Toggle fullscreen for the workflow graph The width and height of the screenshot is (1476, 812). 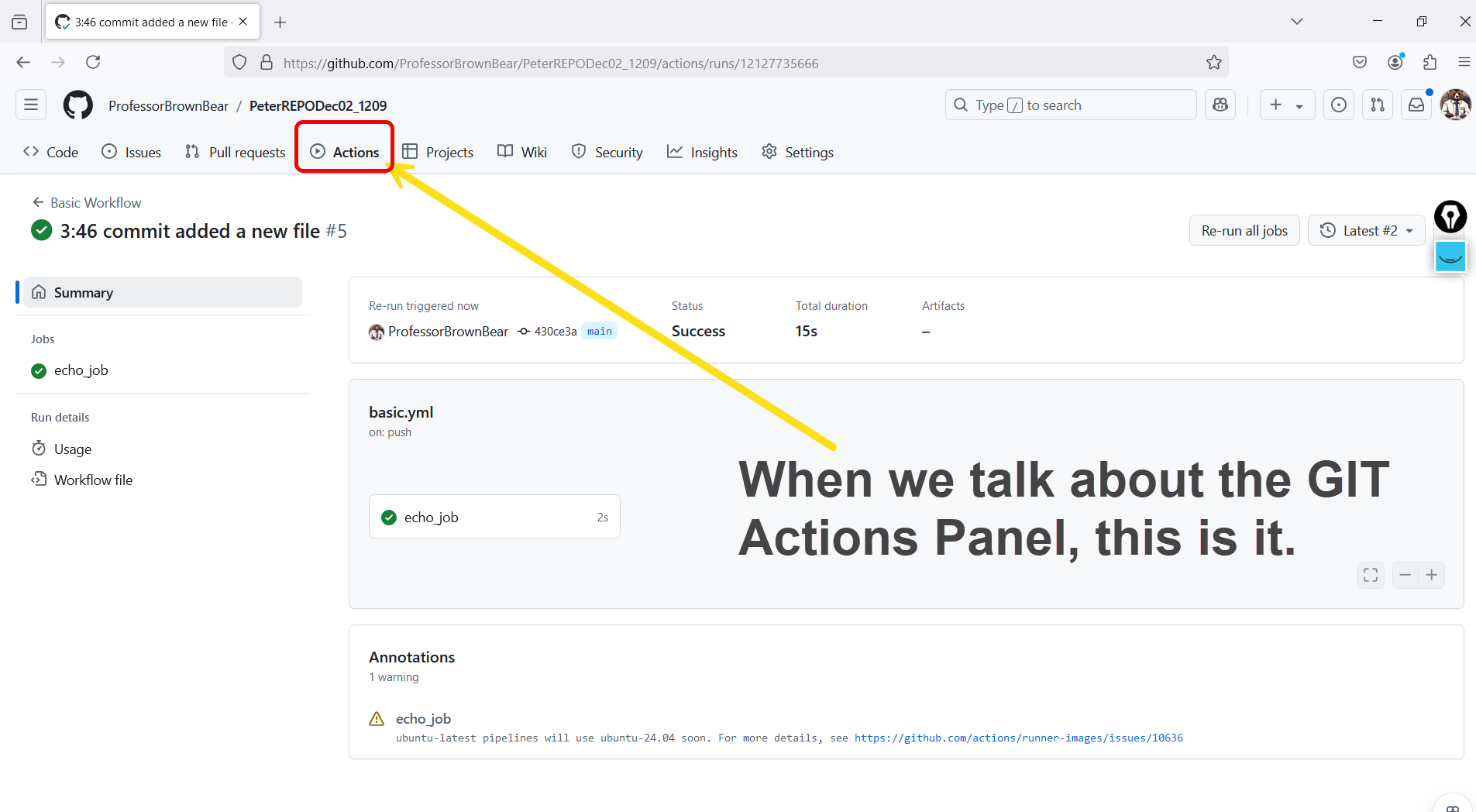[1371, 575]
